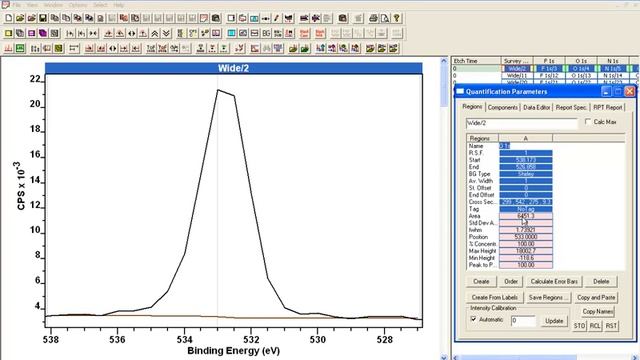Tick the Calc Max checkbox

point(588,122)
